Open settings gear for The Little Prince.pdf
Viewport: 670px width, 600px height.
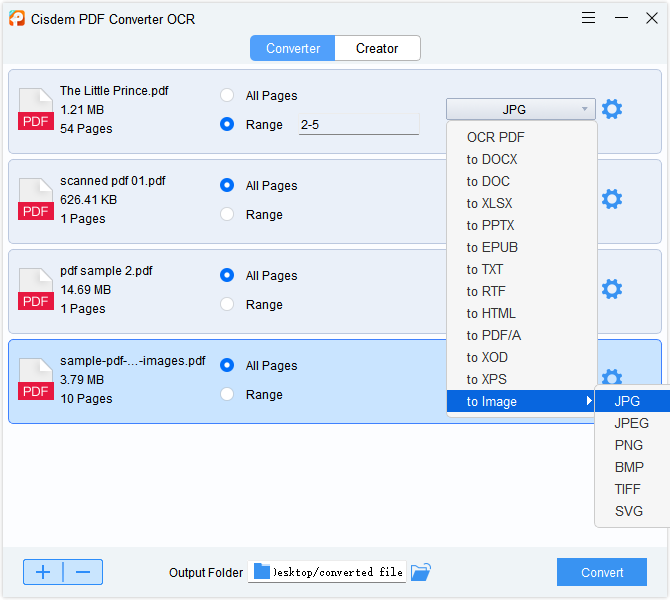612,109
